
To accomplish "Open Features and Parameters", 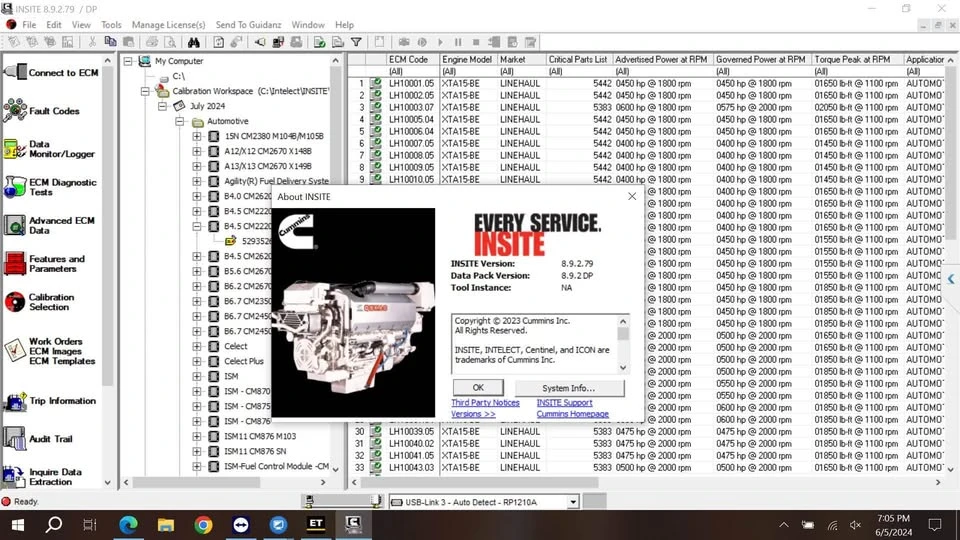I will 44,263.
